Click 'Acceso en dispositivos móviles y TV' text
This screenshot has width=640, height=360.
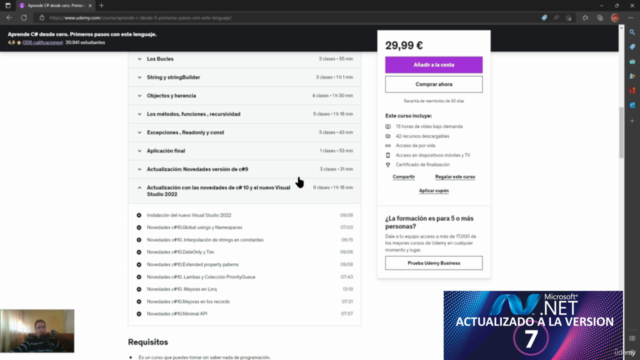pos(433,156)
